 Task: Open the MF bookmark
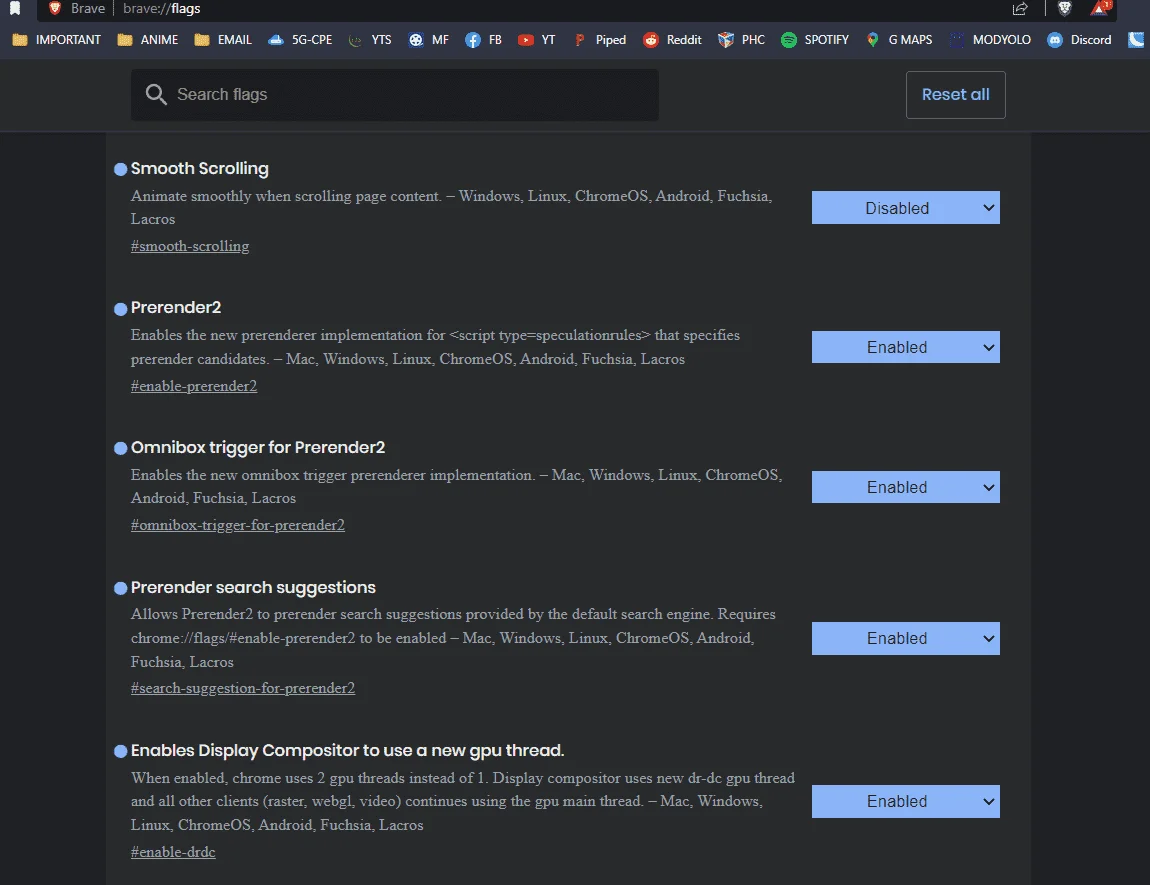pyautogui.click(x=428, y=40)
